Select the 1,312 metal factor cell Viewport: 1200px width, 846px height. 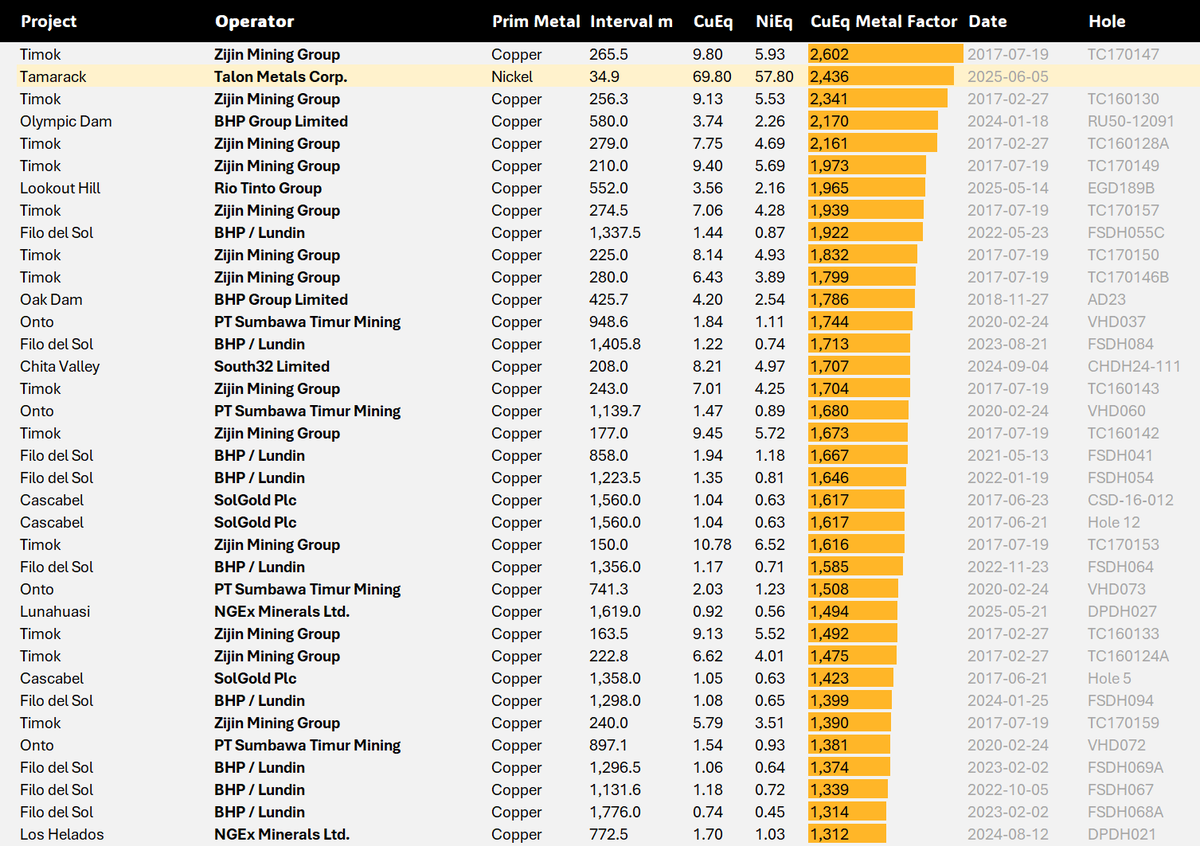coord(847,834)
